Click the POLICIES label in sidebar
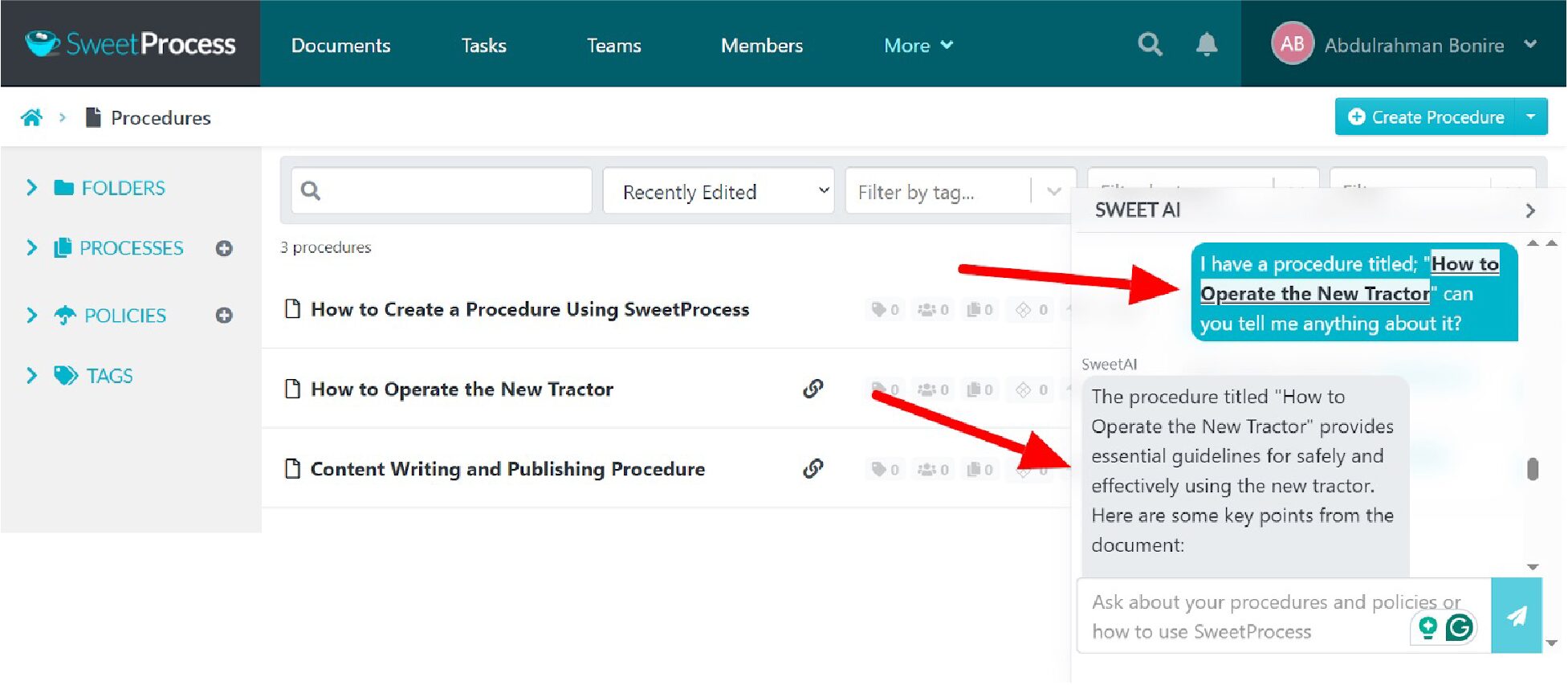Image resolution: width=1568 pixels, height=685 pixels. (125, 316)
